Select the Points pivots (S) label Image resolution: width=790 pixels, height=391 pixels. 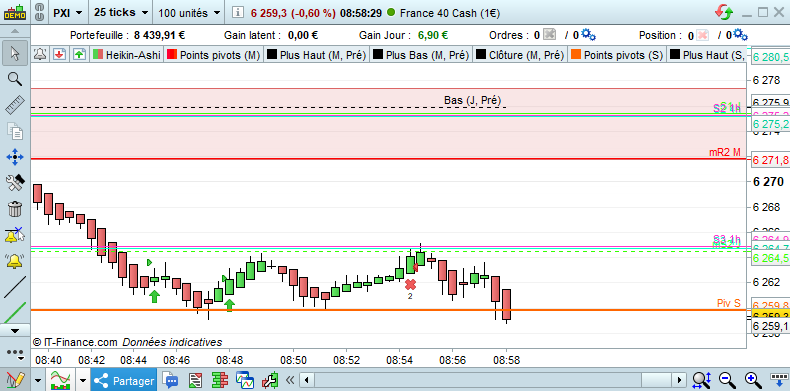pyautogui.click(x=623, y=55)
